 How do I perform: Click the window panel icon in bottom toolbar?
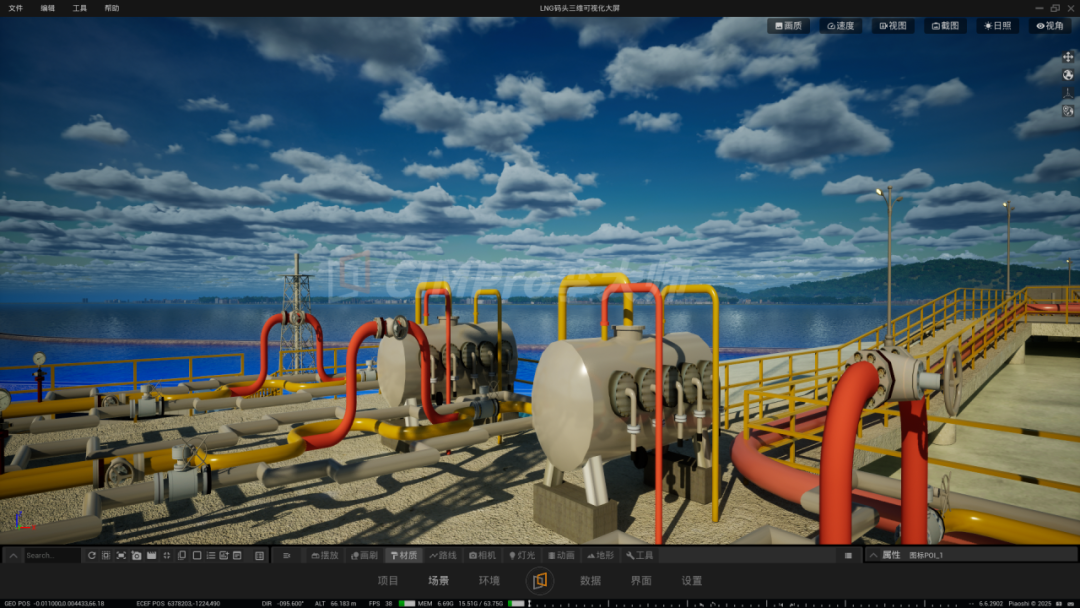point(237,555)
